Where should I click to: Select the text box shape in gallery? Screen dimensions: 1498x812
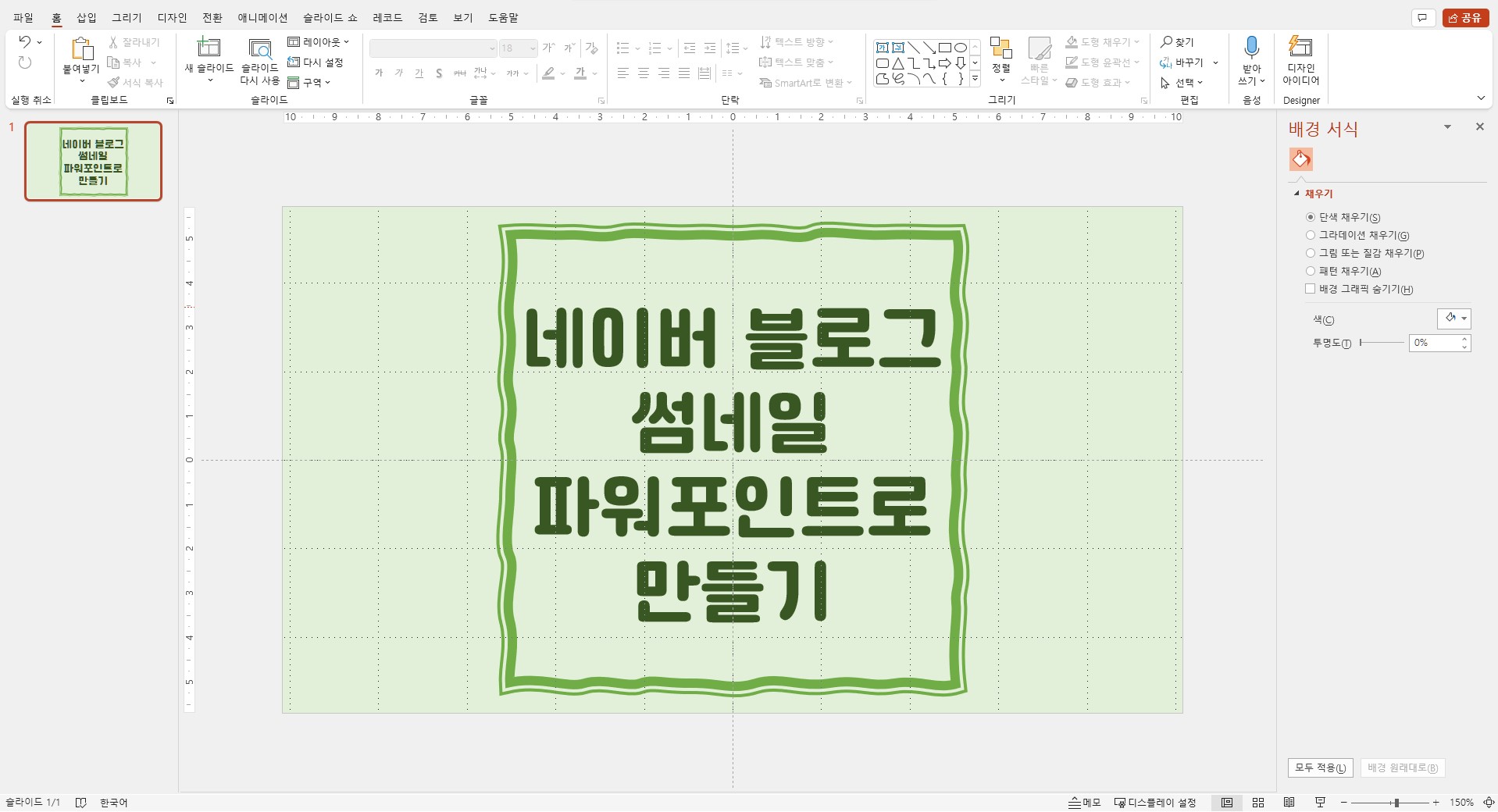883,48
